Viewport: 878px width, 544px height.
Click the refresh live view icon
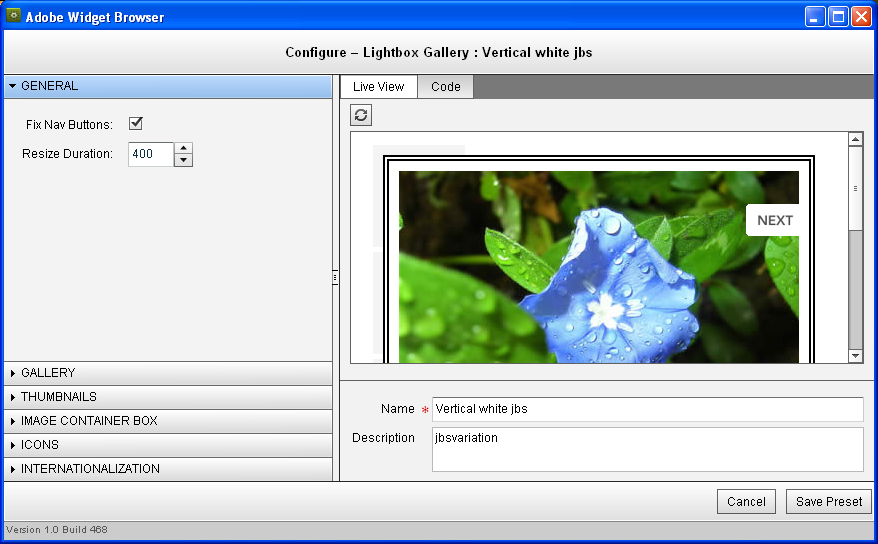tap(361, 115)
